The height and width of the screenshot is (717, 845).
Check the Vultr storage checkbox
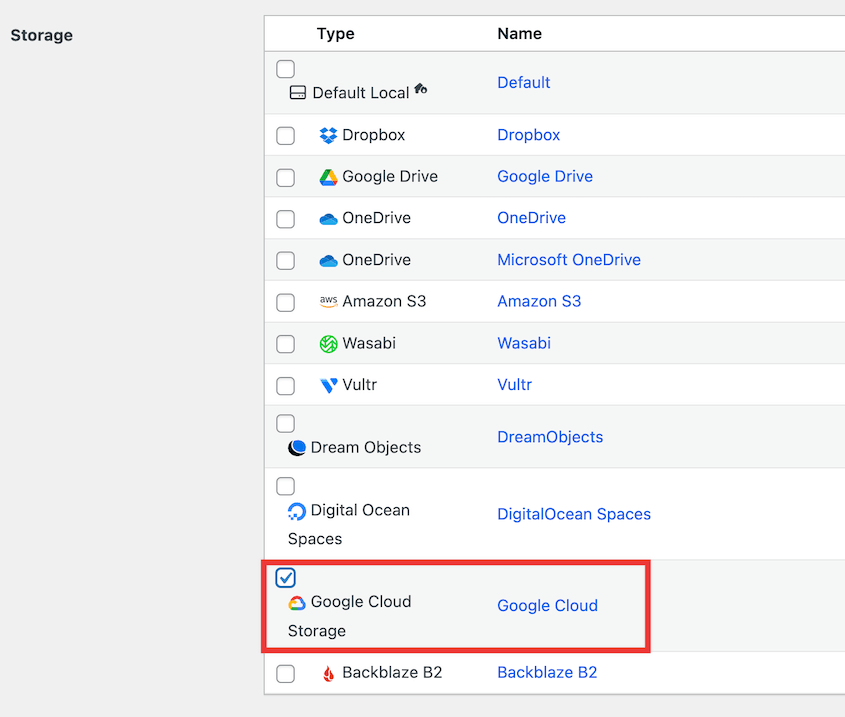click(x=286, y=385)
